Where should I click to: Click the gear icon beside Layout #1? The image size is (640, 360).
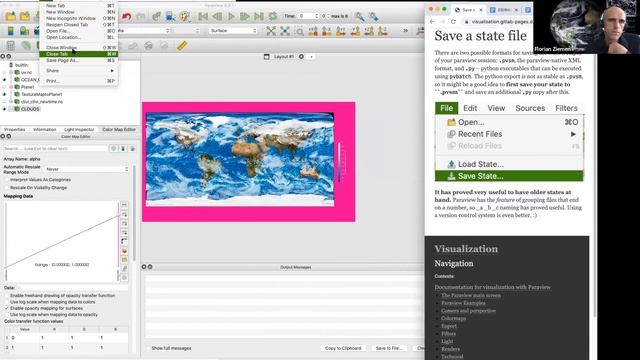(x=301, y=56)
